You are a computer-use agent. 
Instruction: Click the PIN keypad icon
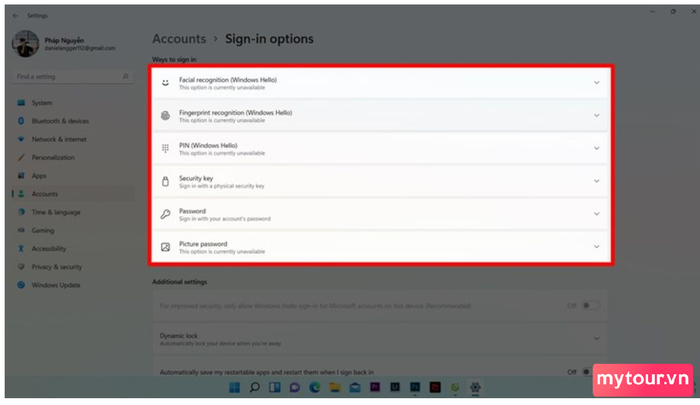tap(165, 148)
